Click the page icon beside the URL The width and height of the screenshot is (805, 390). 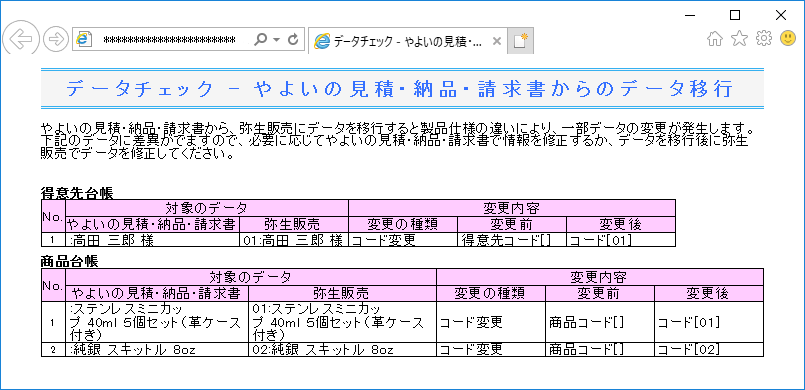(84, 40)
